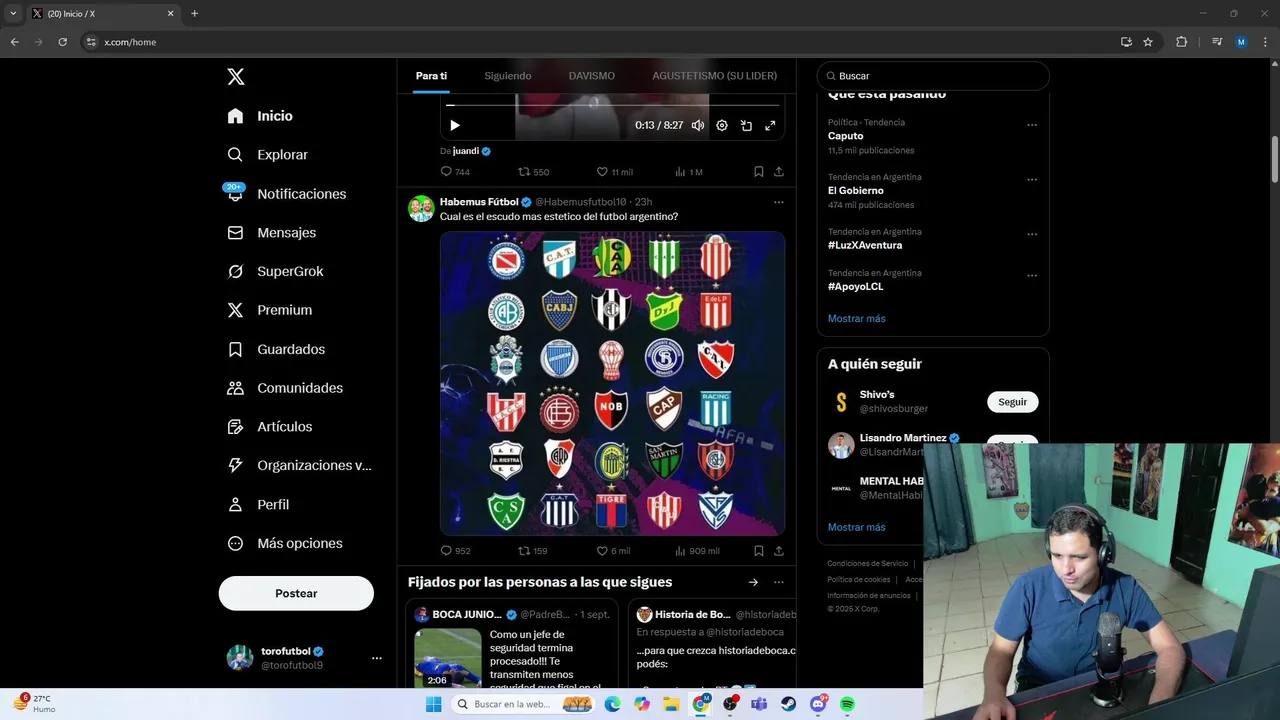Reload the page in Chrome
This screenshot has height=720, width=1280.
tap(62, 42)
